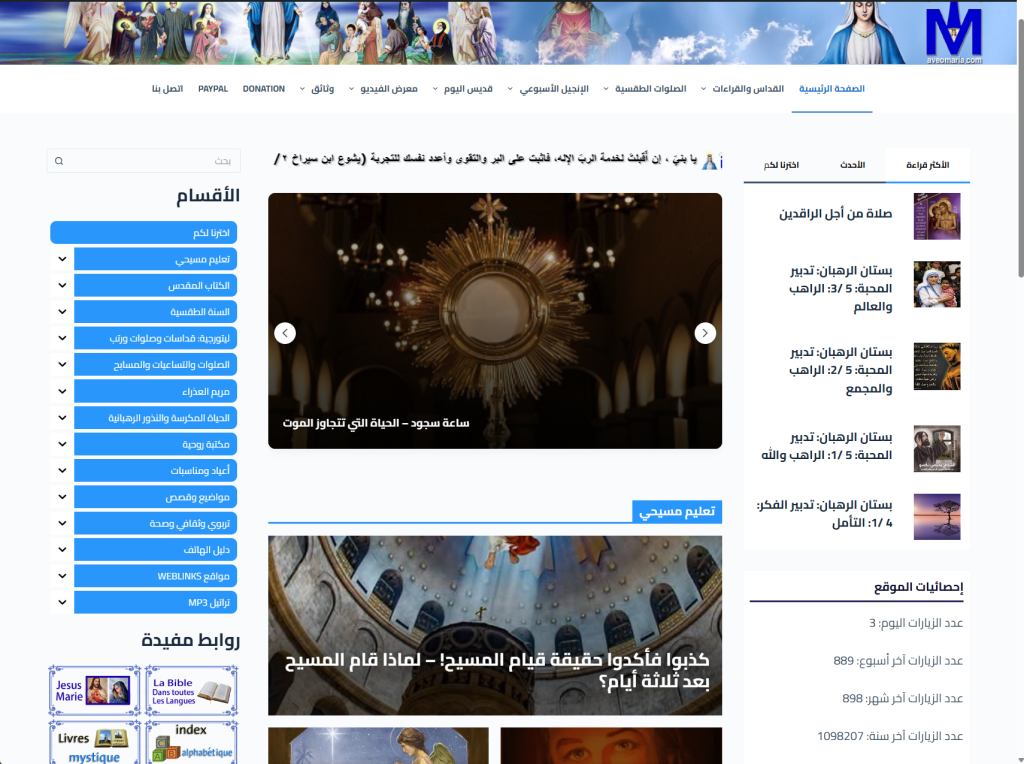
Task: Open the Livres mystique link image
Action: pyautogui.click(x=94, y=743)
